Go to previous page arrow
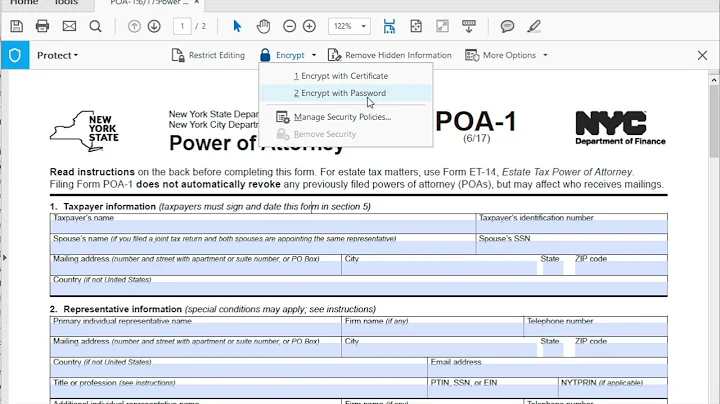Image resolution: width=720 pixels, height=404 pixels. click(134, 26)
